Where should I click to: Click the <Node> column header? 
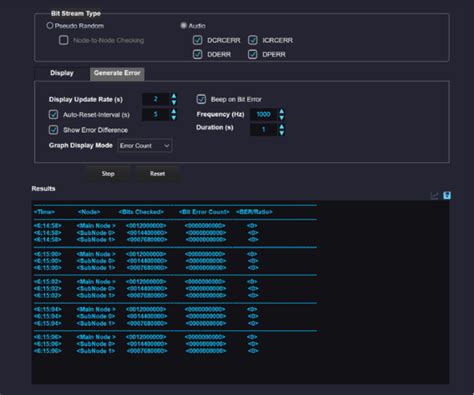coord(89,212)
